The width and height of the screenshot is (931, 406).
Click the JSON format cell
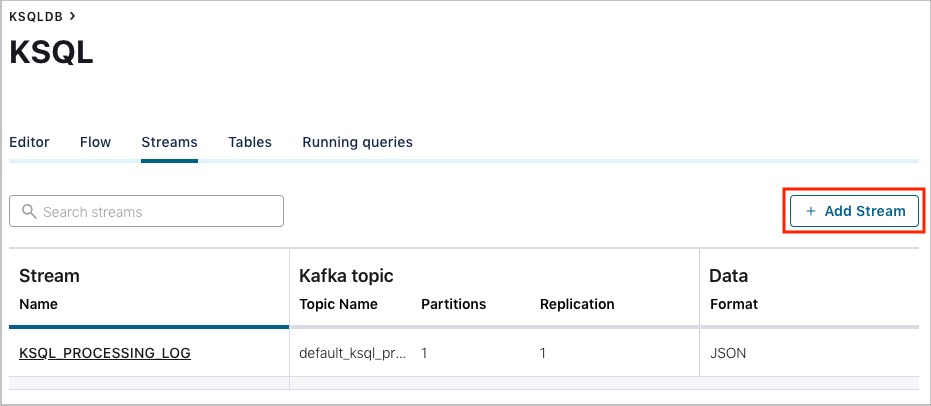click(728, 353)
